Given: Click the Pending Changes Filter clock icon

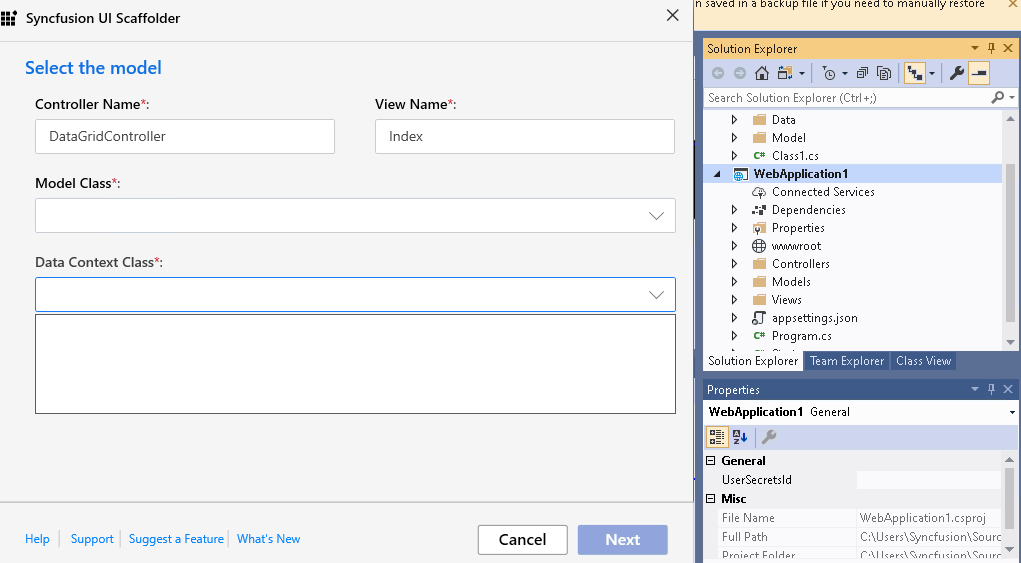Looking at the screenshot, I should coord(829,73).
